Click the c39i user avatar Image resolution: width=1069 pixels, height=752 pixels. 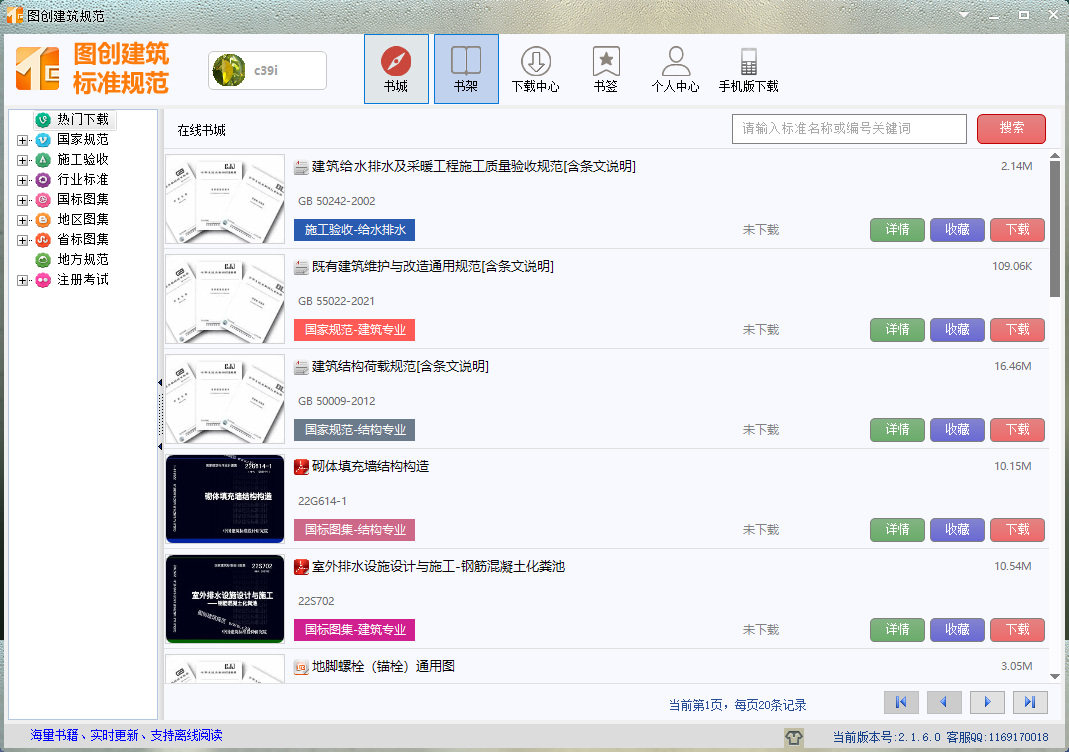click(230, 70)
